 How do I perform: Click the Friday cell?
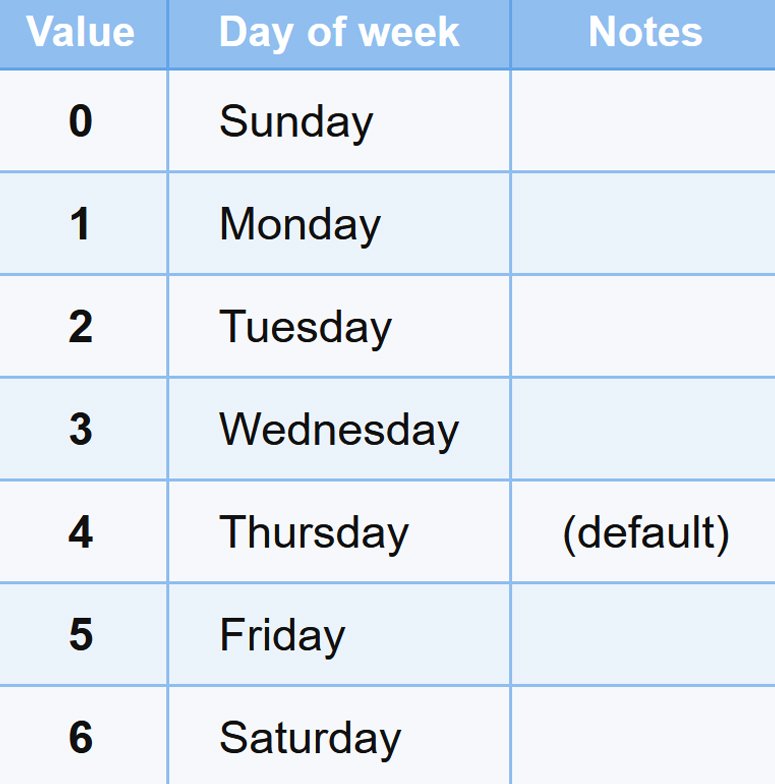(282, 635)
